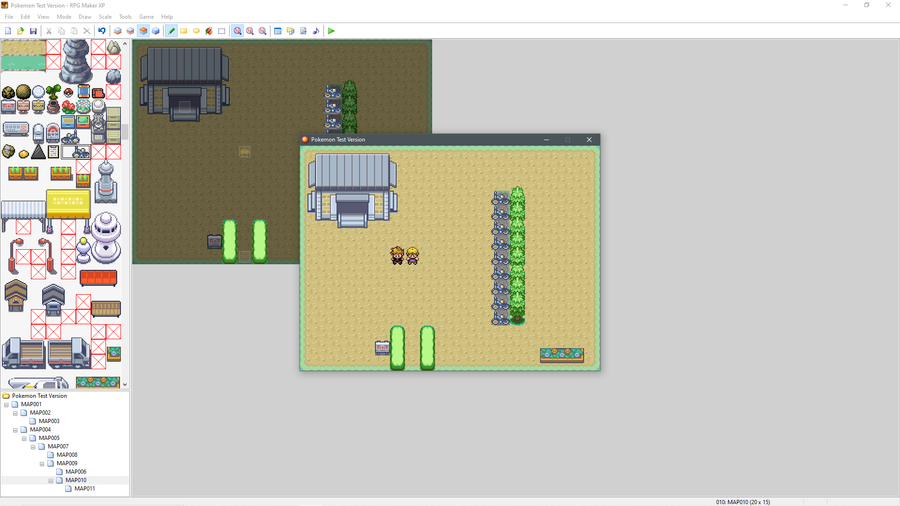The image size is (900, 506).
Task: Open the Draw menu
Action: 85,17
